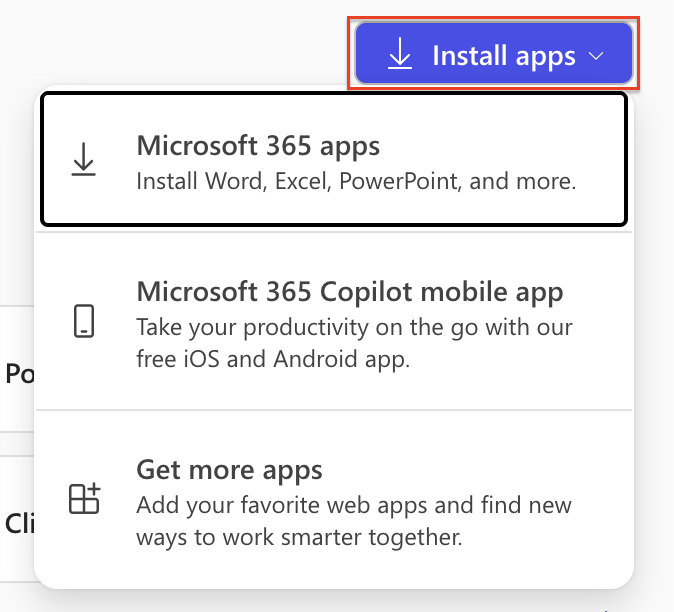Image resolution: width=674 pixels, height=612 pixels.
Task: Collapse the Install apps dropdown chevron
Action: tap(597, 56)
